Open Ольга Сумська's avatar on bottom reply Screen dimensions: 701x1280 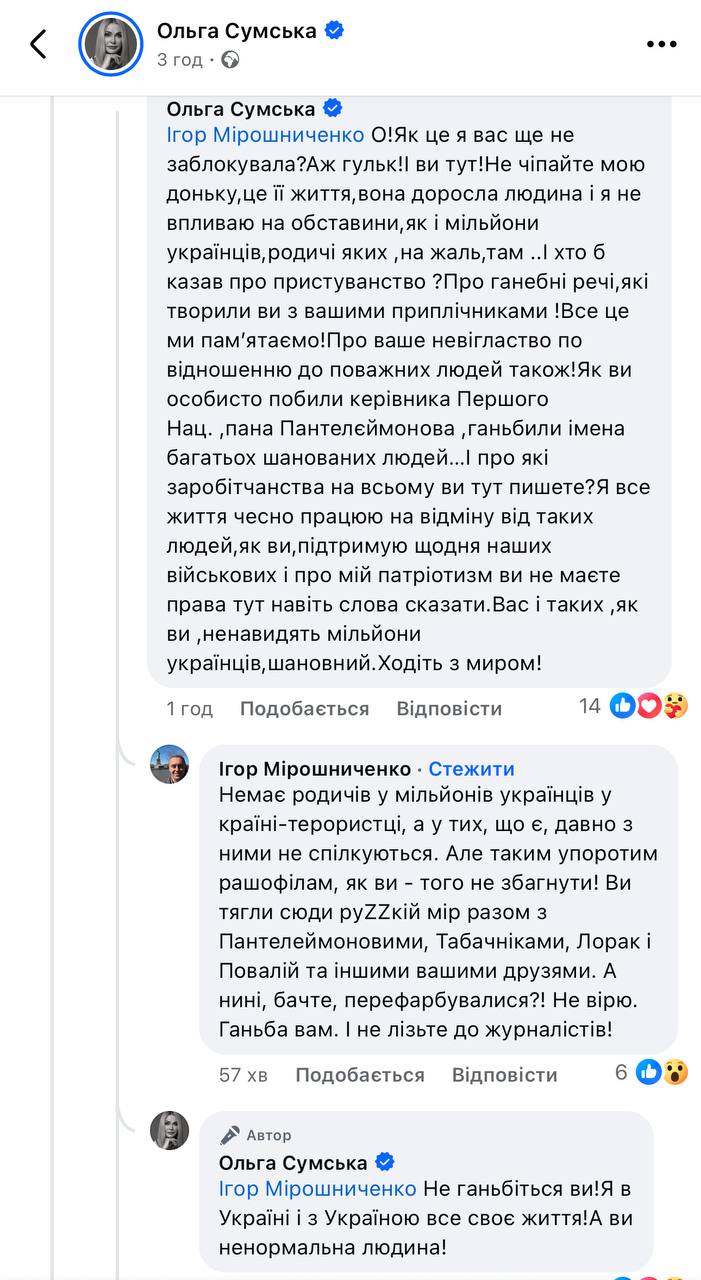(x=170, y=1130)
